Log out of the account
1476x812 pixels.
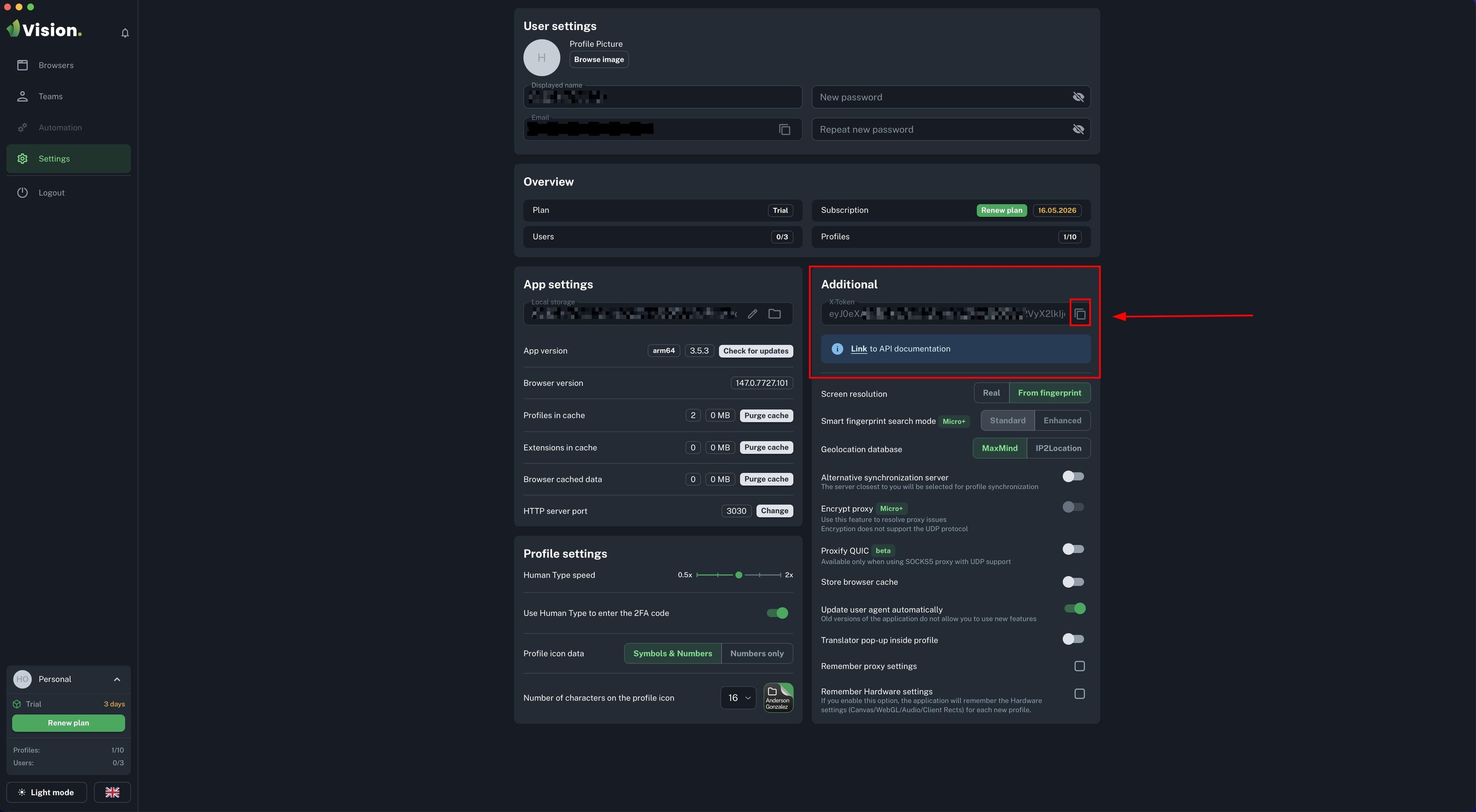pos(68,193)
